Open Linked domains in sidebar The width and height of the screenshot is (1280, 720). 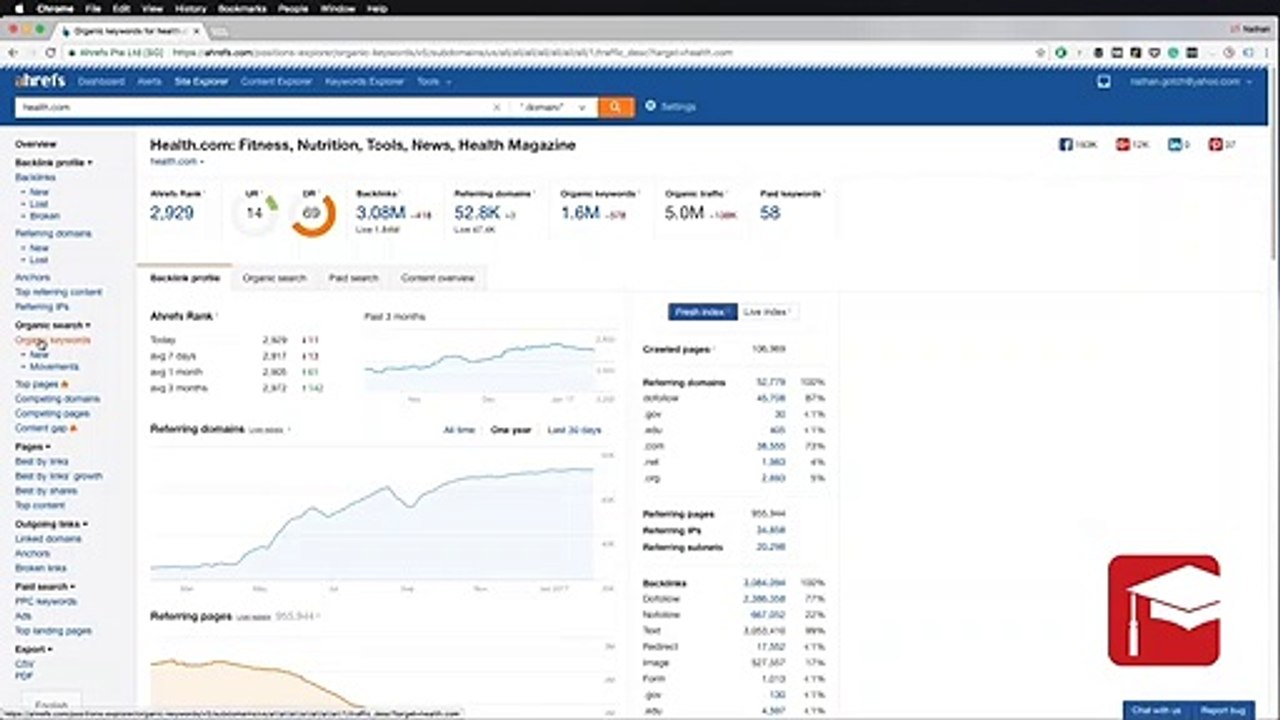[48, 539]
